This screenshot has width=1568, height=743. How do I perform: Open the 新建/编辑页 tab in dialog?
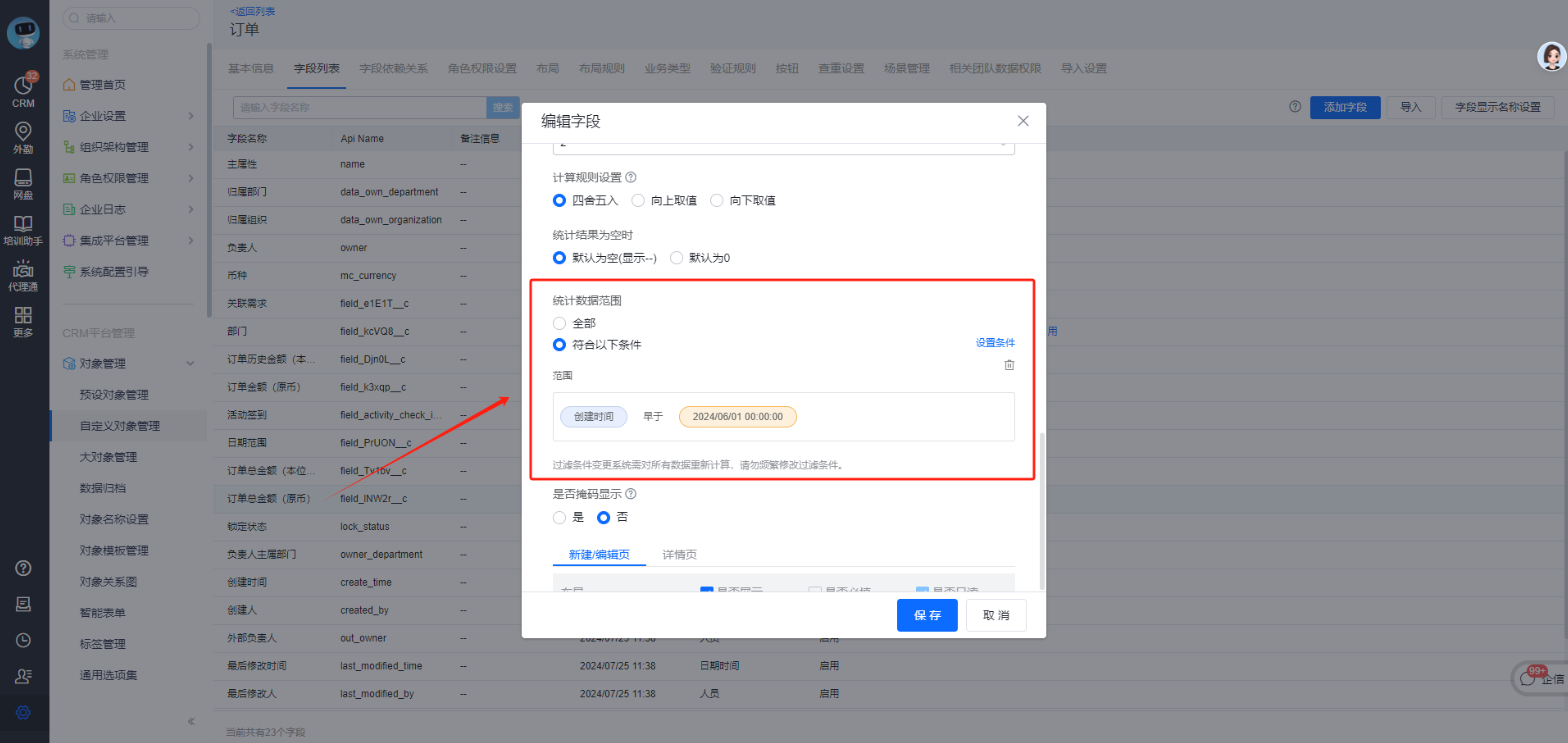click(599, 554)
